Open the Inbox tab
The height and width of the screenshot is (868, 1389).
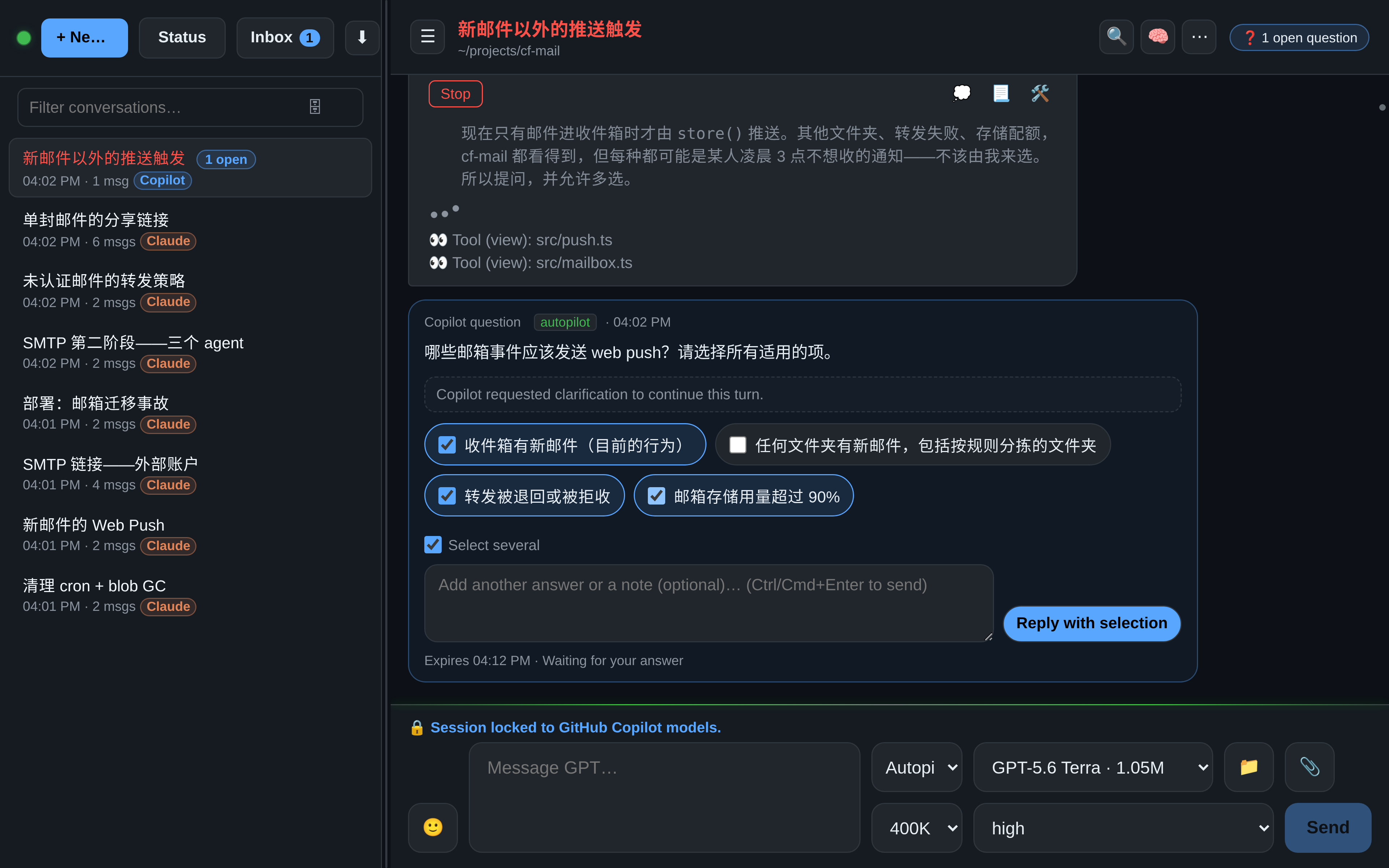pos(285,37)
